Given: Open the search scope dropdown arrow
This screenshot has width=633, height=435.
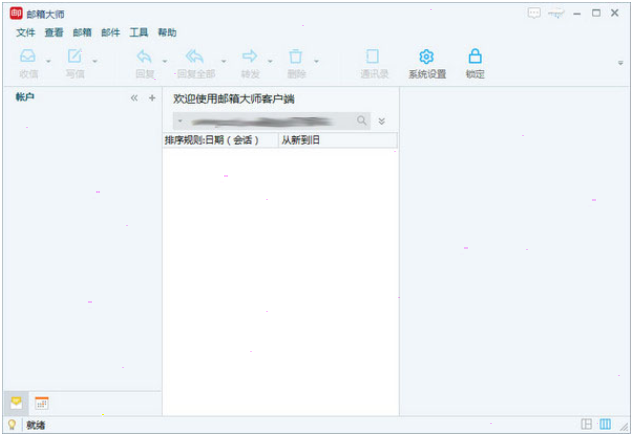Looking at the screenshot, I should pyautogui.click(x=180, y=121).
